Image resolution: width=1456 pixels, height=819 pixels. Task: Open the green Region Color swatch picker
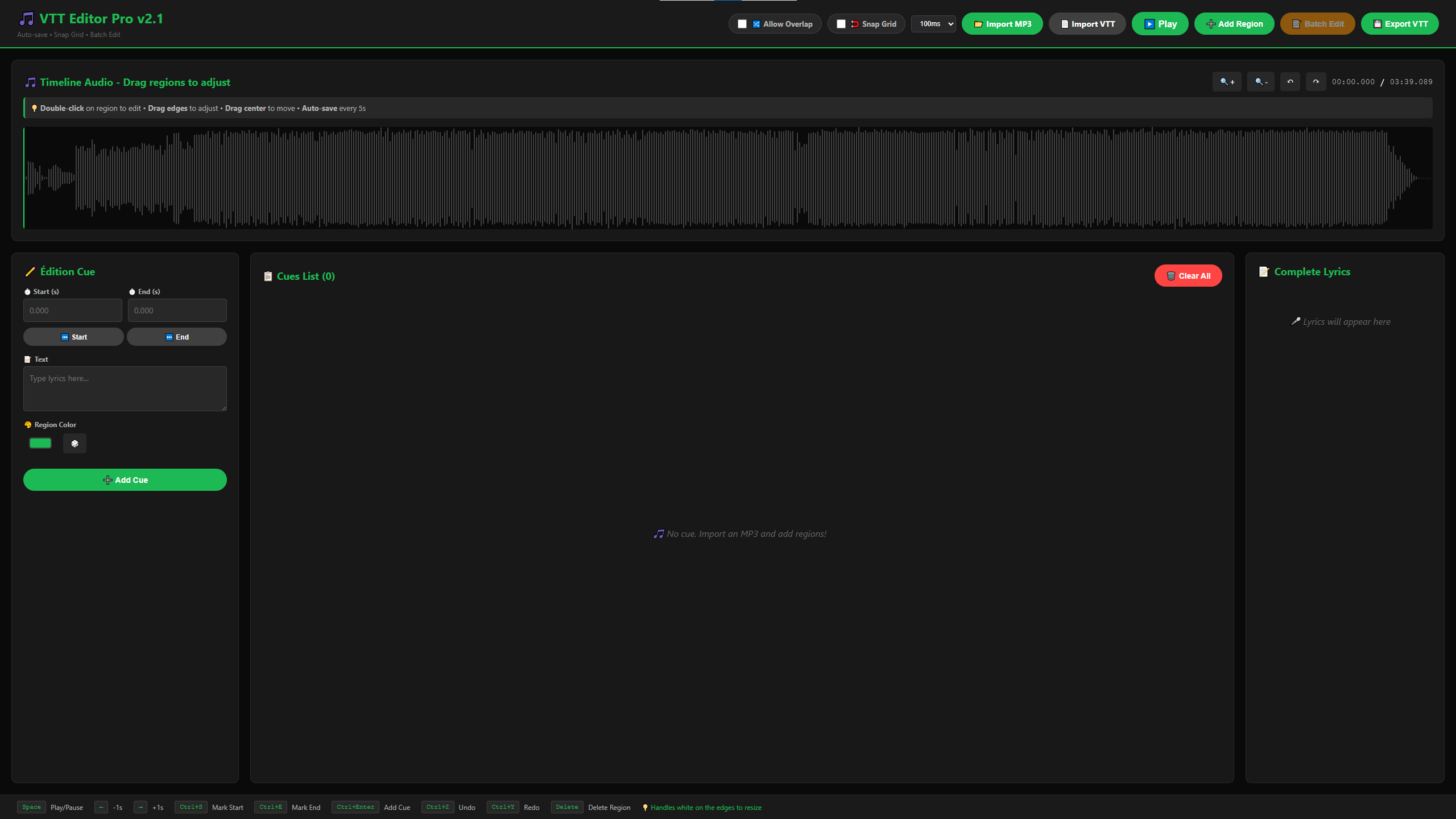40,442
